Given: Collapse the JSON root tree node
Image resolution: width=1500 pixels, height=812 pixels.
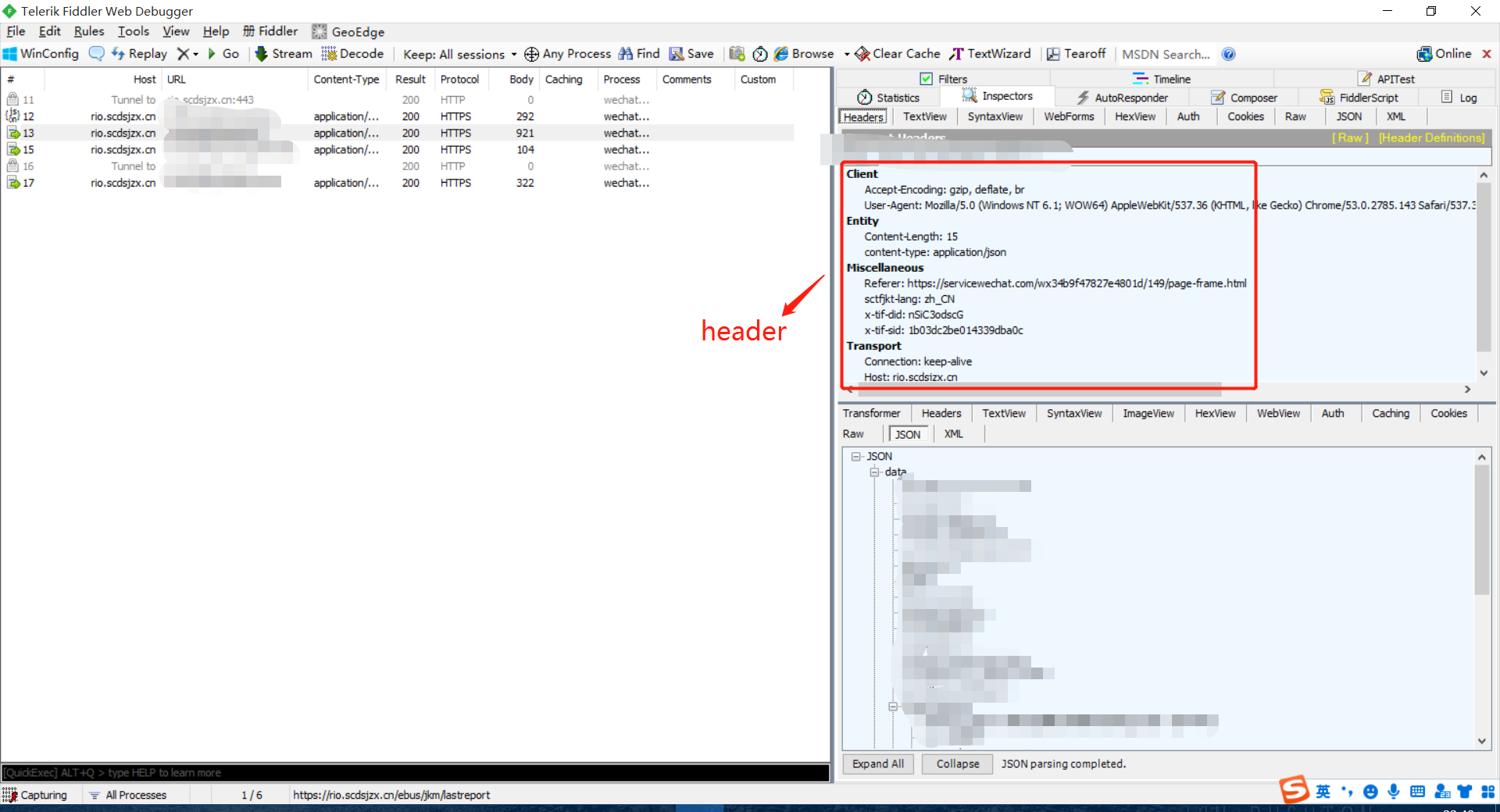Looking at the screenshot, I should [x=856, y=457].
